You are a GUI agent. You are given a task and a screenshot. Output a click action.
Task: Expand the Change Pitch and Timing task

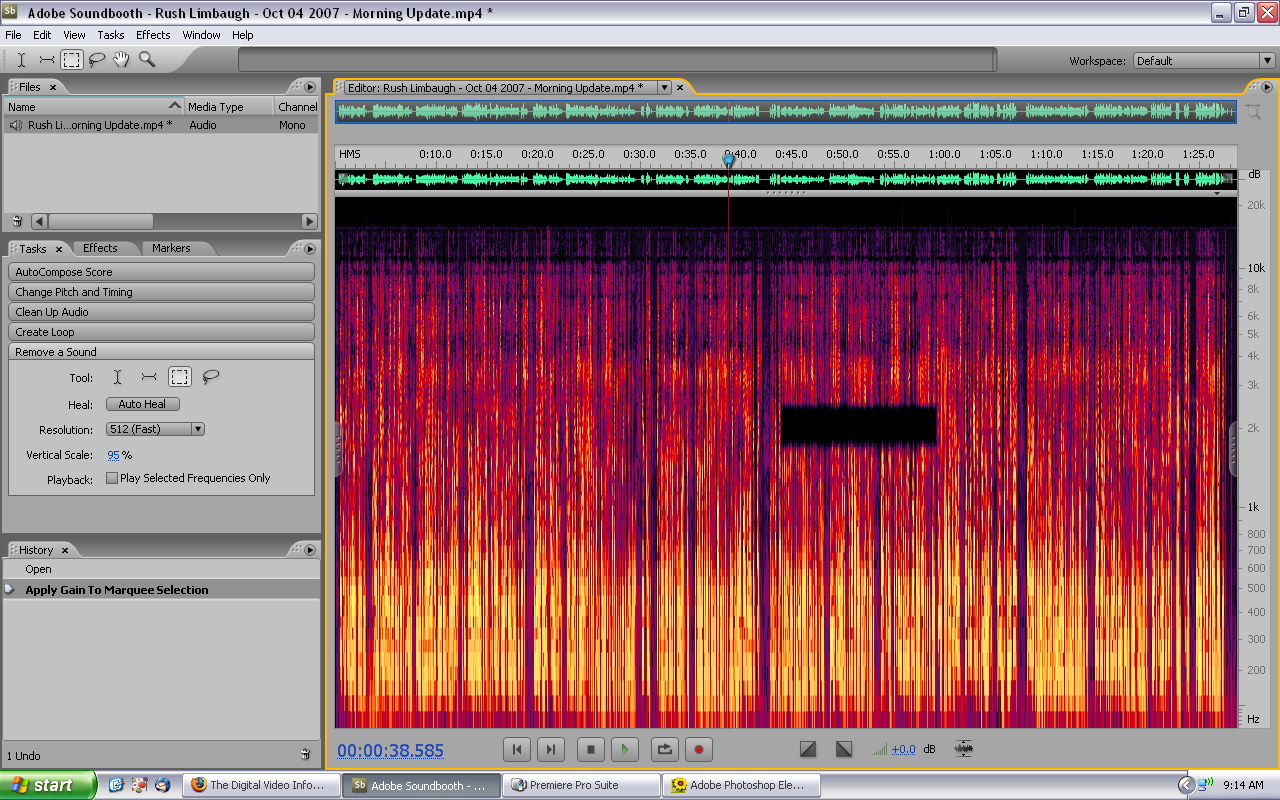161,292
